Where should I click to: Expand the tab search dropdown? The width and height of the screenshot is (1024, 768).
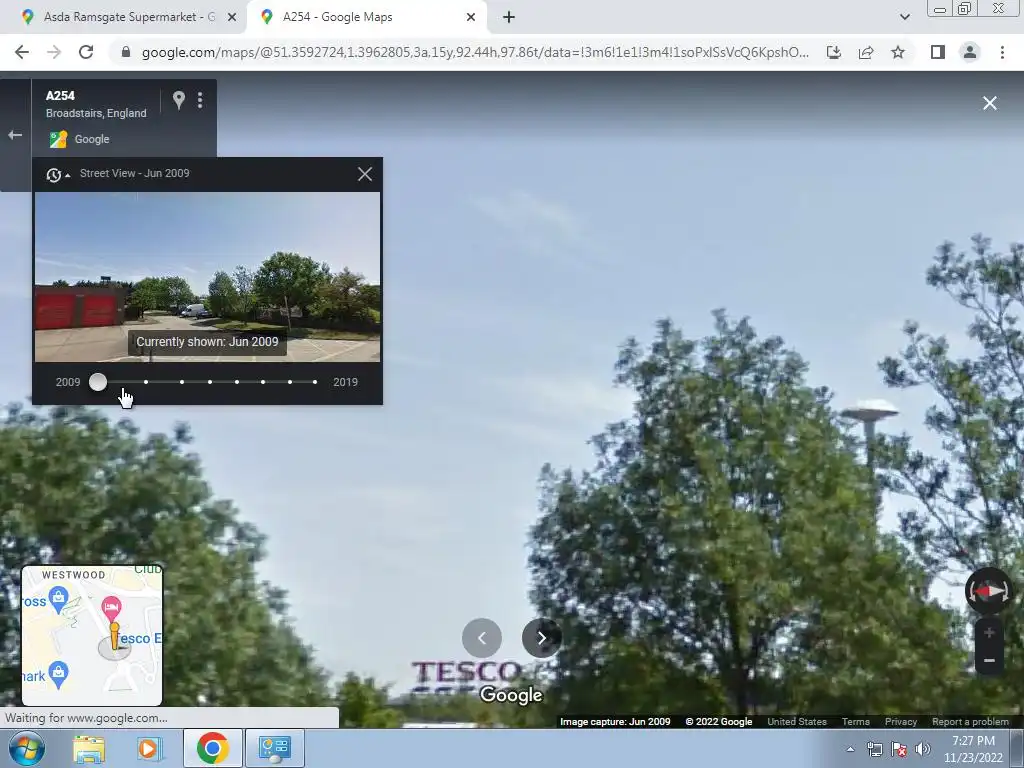[x=904, y=17]
